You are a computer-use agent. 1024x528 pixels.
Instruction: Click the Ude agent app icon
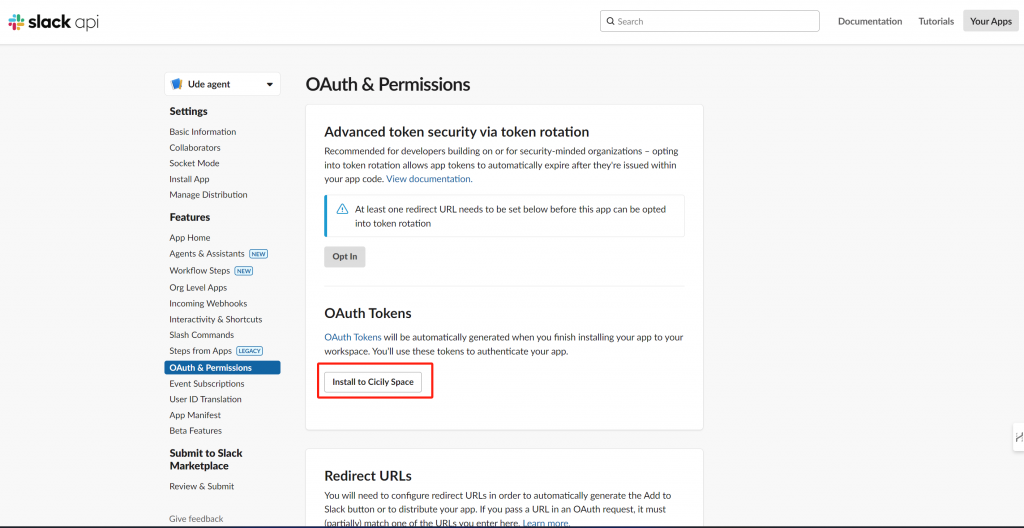[x=176, y=84]
